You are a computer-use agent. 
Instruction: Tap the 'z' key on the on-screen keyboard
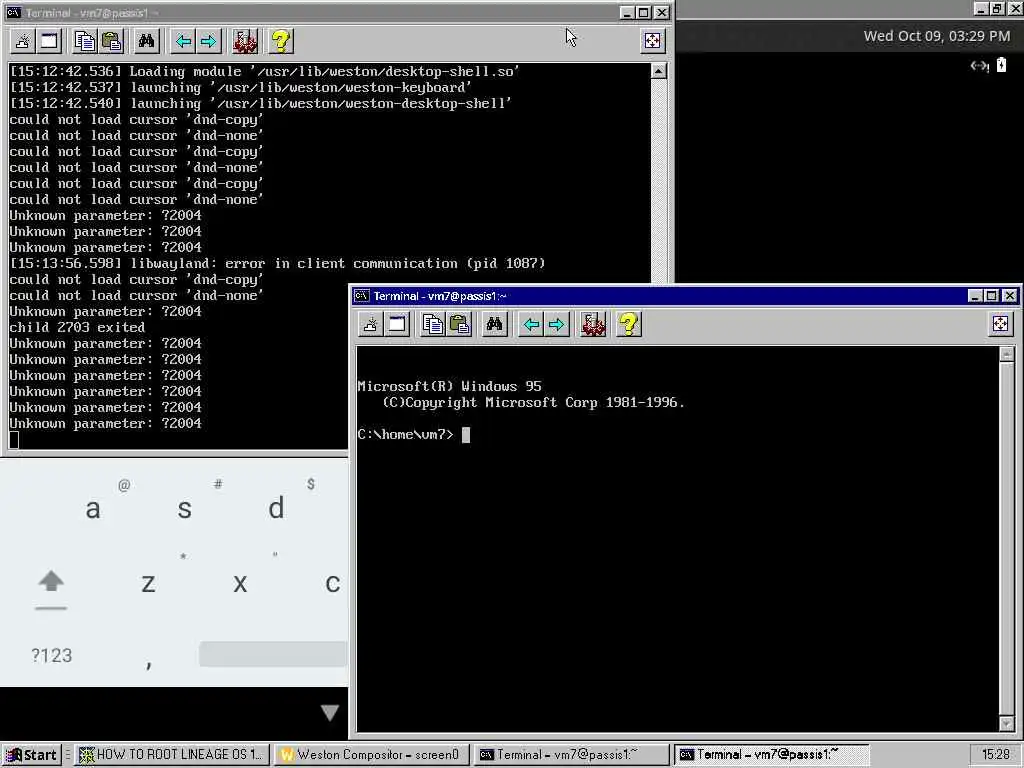tap(148, 583)
